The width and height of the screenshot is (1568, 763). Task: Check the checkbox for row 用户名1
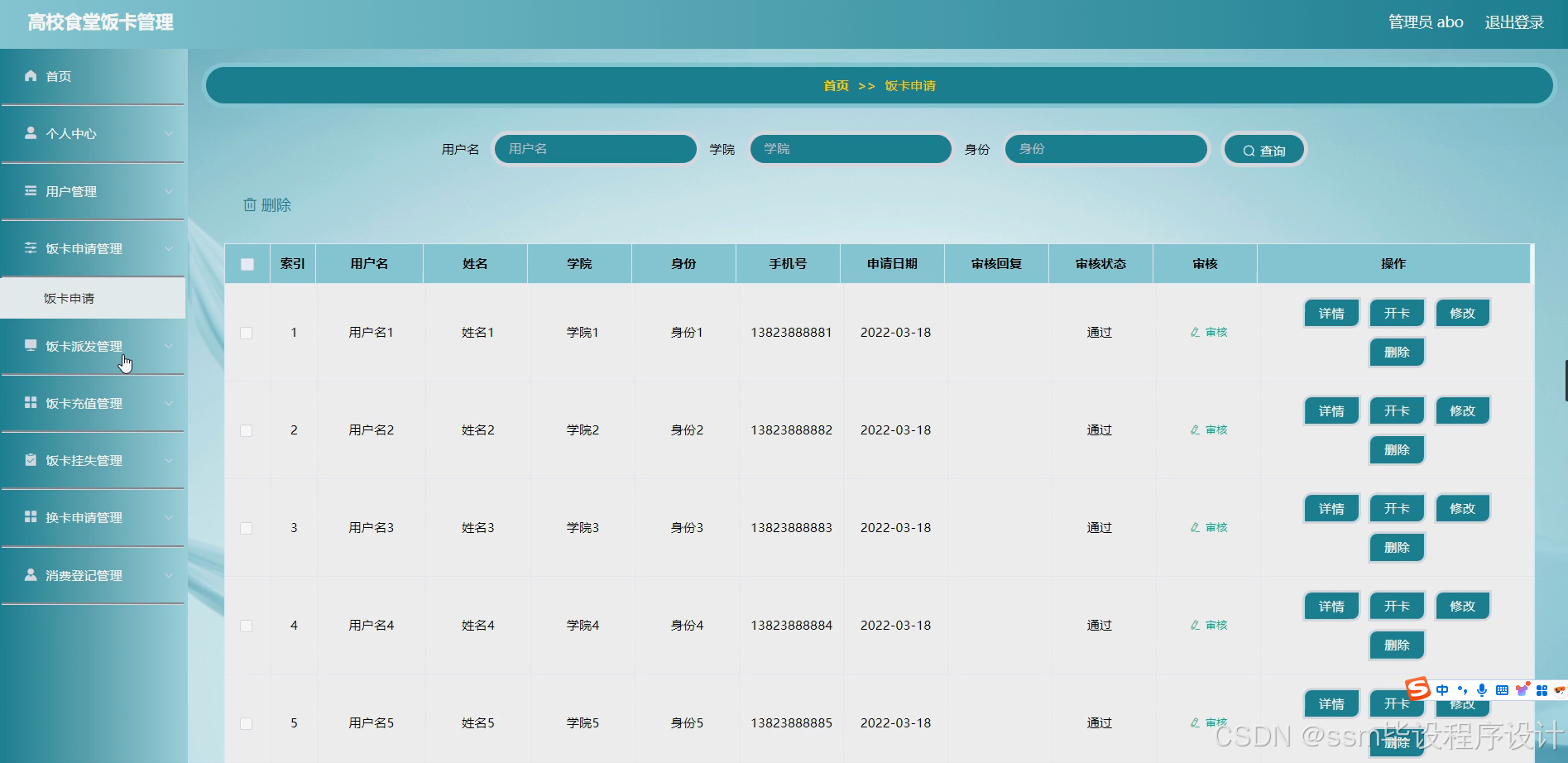click(247, 334)
